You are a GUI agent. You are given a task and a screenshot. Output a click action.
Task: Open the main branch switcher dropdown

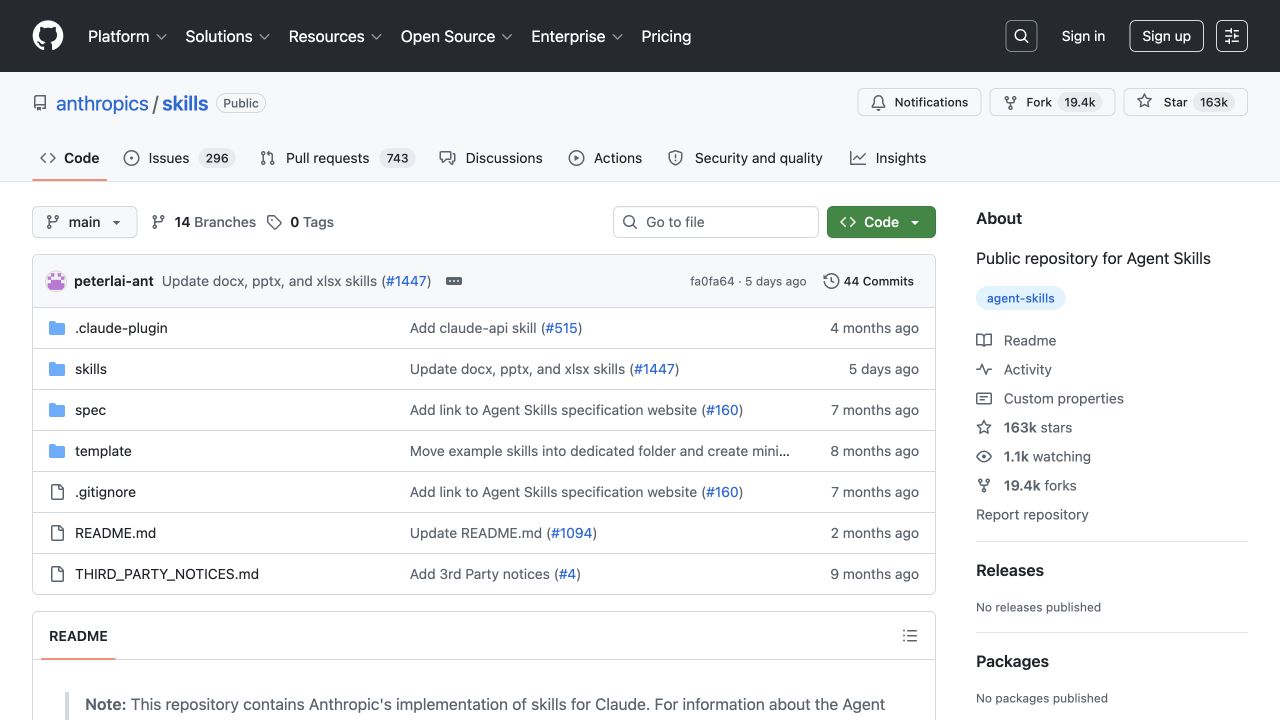pyautogui.click(x=84, y=222)
